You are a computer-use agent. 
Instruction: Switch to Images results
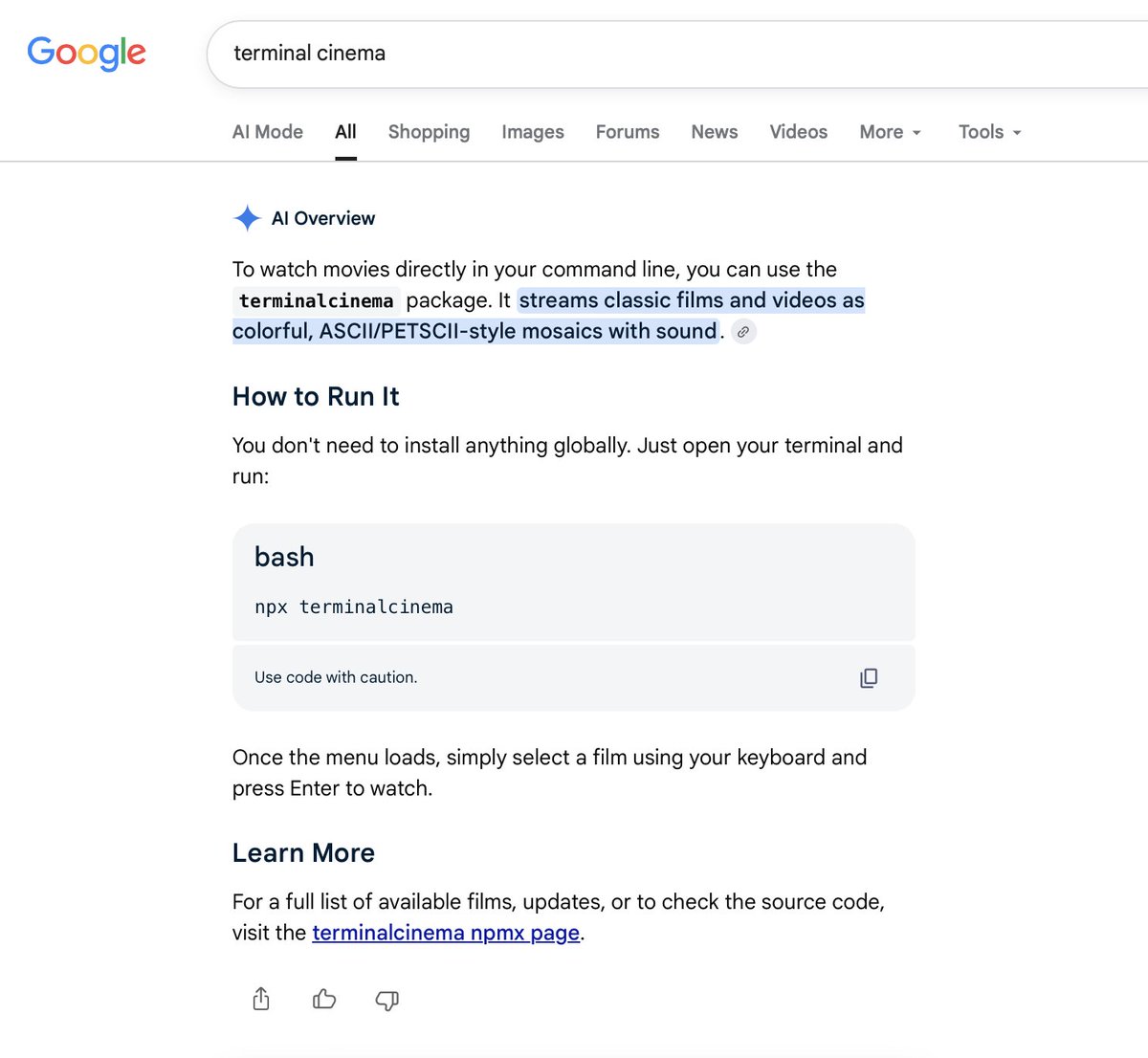[x=533, y=132]
